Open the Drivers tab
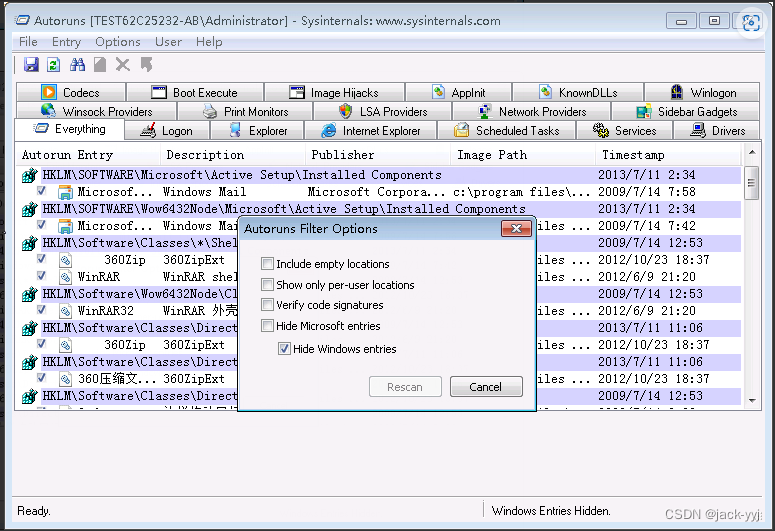Viewport: 775px width, 531px height. 717,131
